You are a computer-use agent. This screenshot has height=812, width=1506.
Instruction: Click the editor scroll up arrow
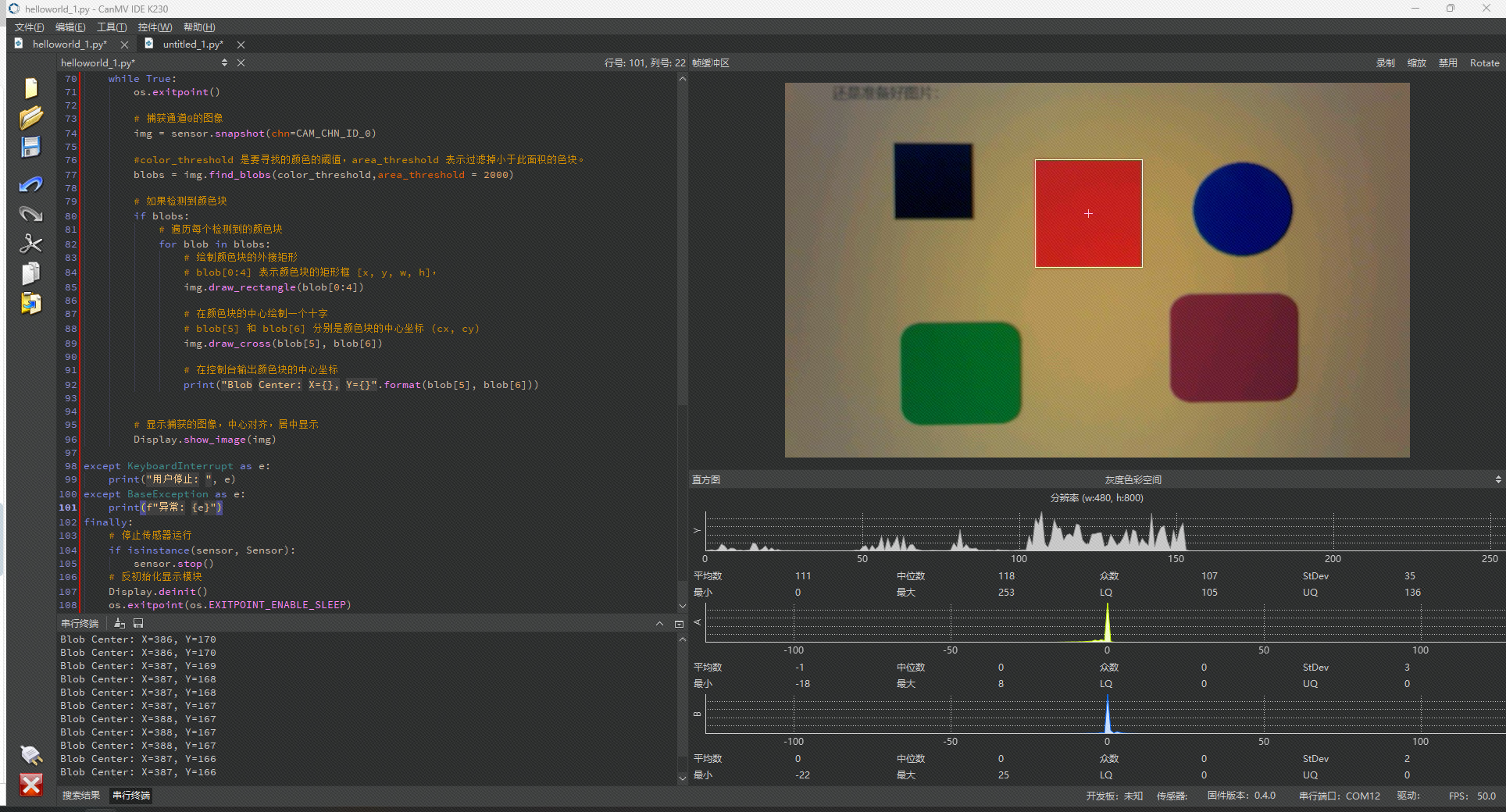coord(682,78)
